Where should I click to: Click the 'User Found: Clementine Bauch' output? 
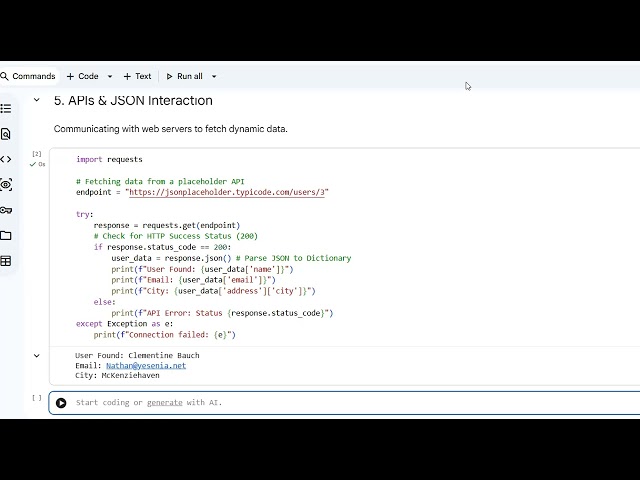(x=137, y=356)
